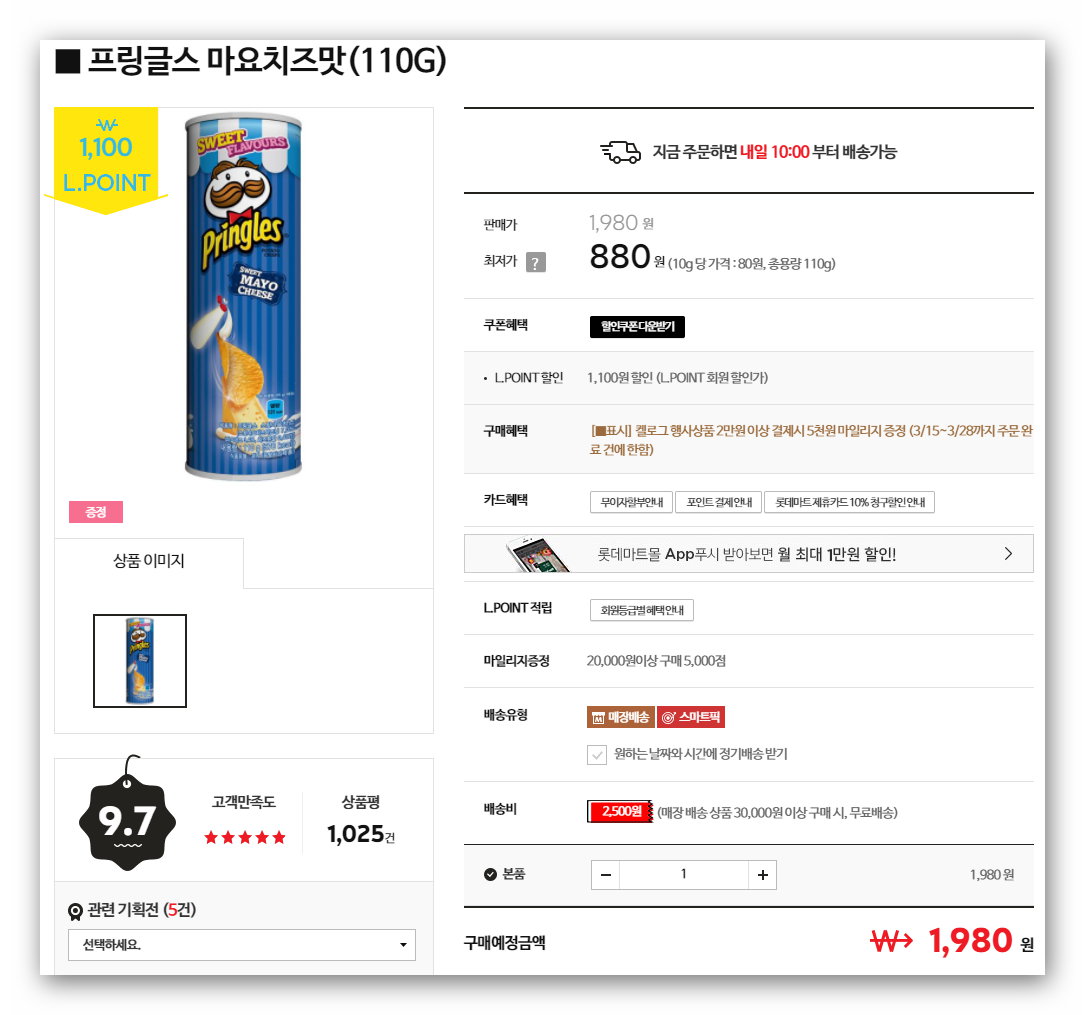
Task: Select the Pringles product thumbnail
Action: coord(140,661)
